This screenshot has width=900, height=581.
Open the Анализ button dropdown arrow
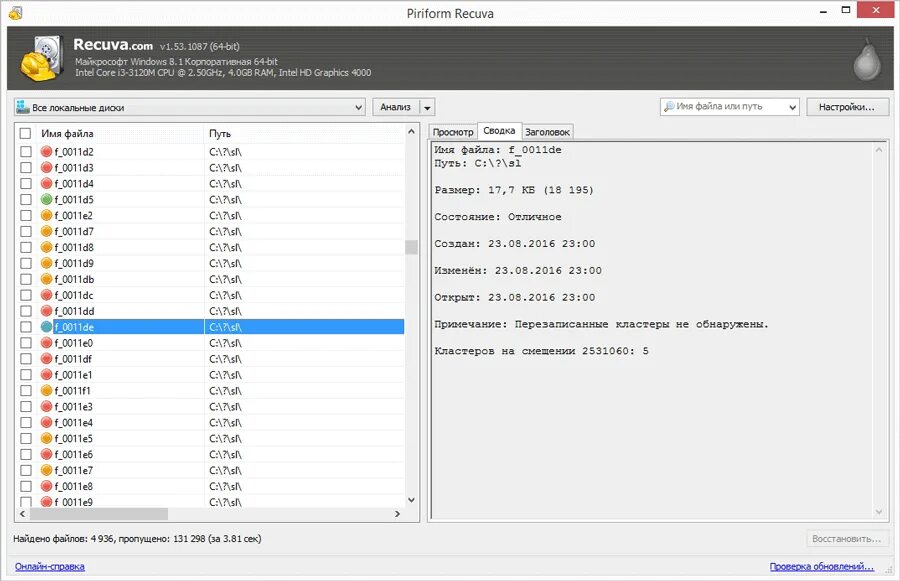tap(427, 107)
